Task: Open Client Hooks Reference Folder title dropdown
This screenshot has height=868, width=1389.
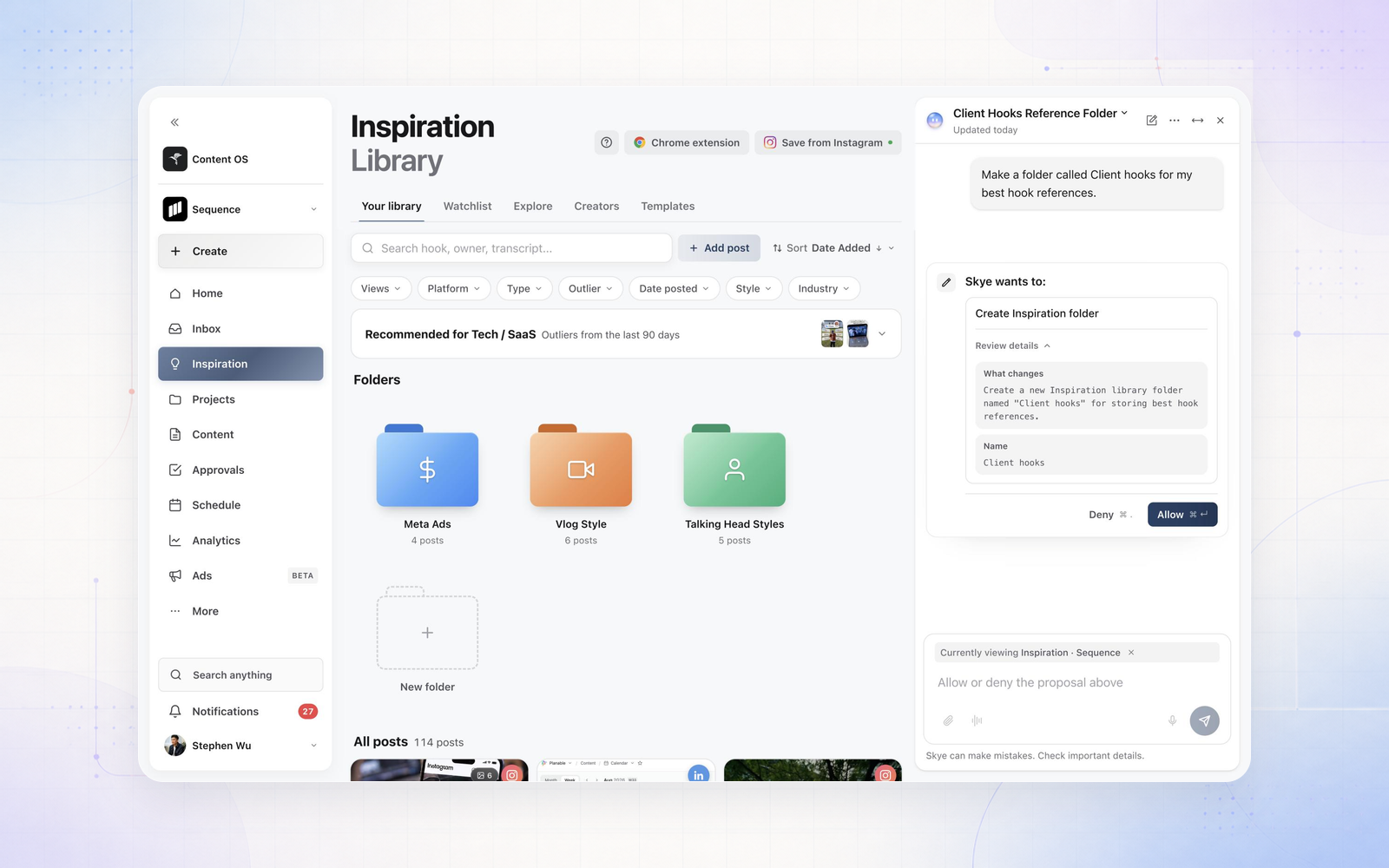Action: click(x=1041, y=113)
